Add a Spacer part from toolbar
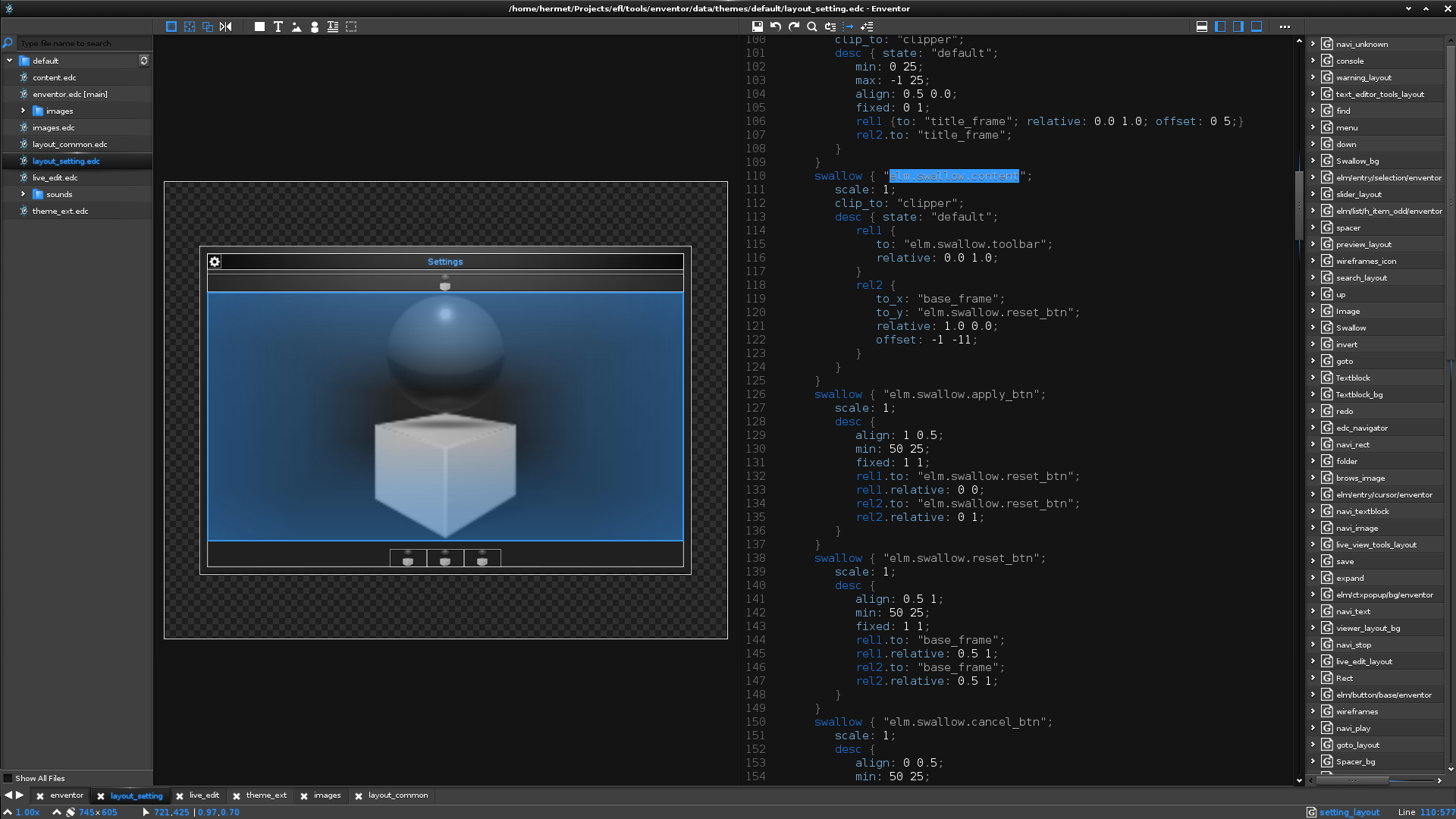This screenshot has height=819, width=1456. click(x=351, y=27)
